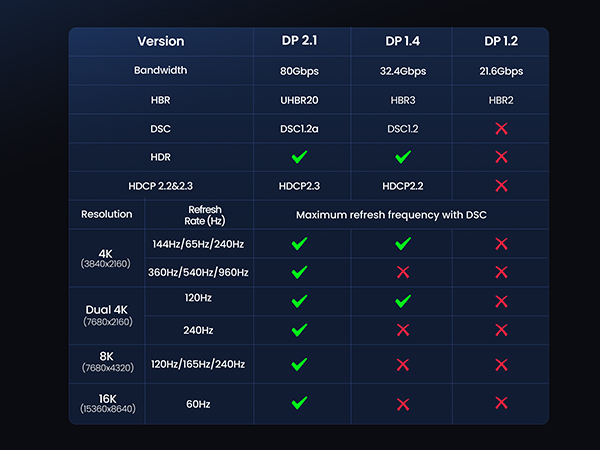
Task: Click the 144Hz/65Hz/240Hz refresh rate cell
Action: (x=198, y=244)
